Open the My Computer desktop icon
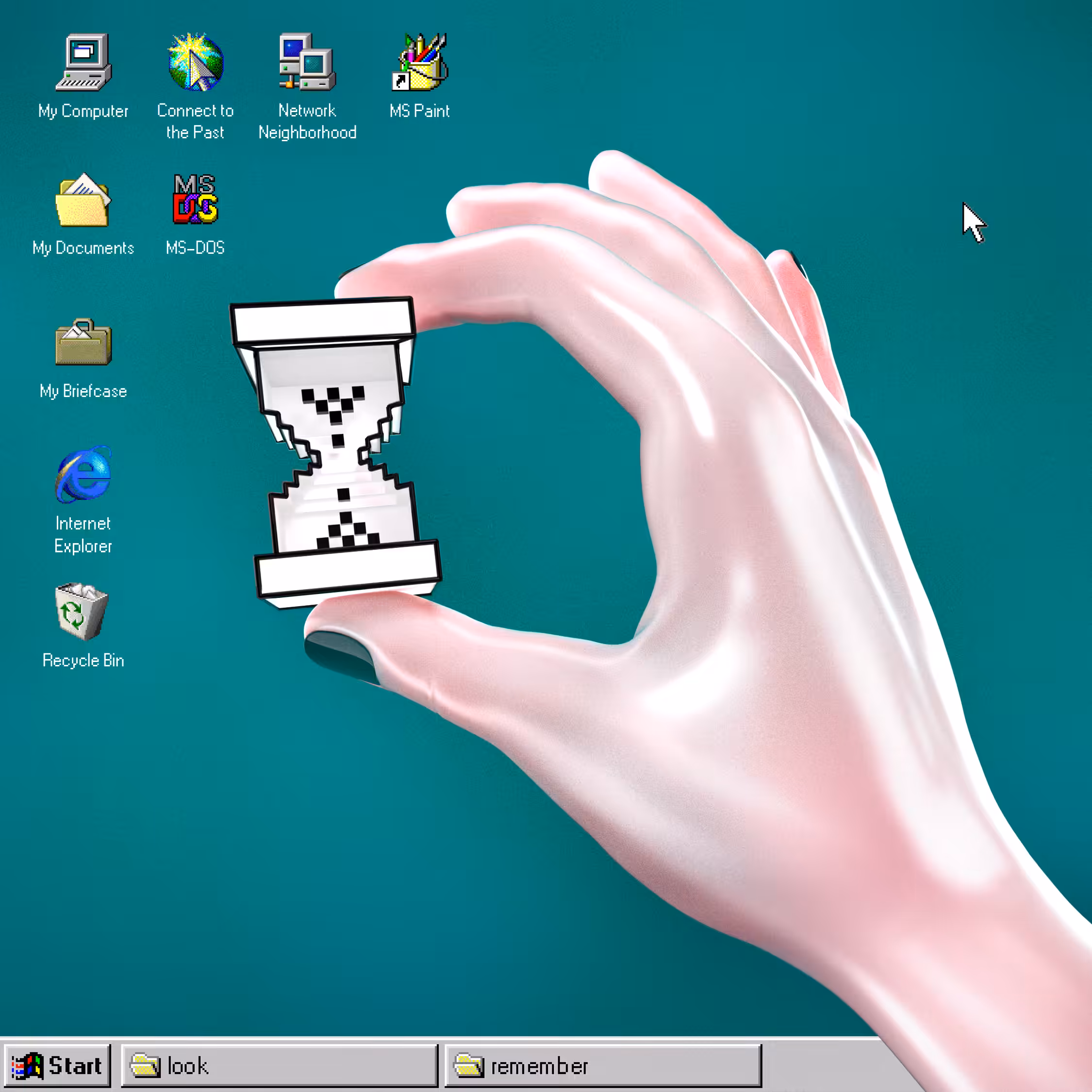The image size is (1092, 1092). click(83, 62)
